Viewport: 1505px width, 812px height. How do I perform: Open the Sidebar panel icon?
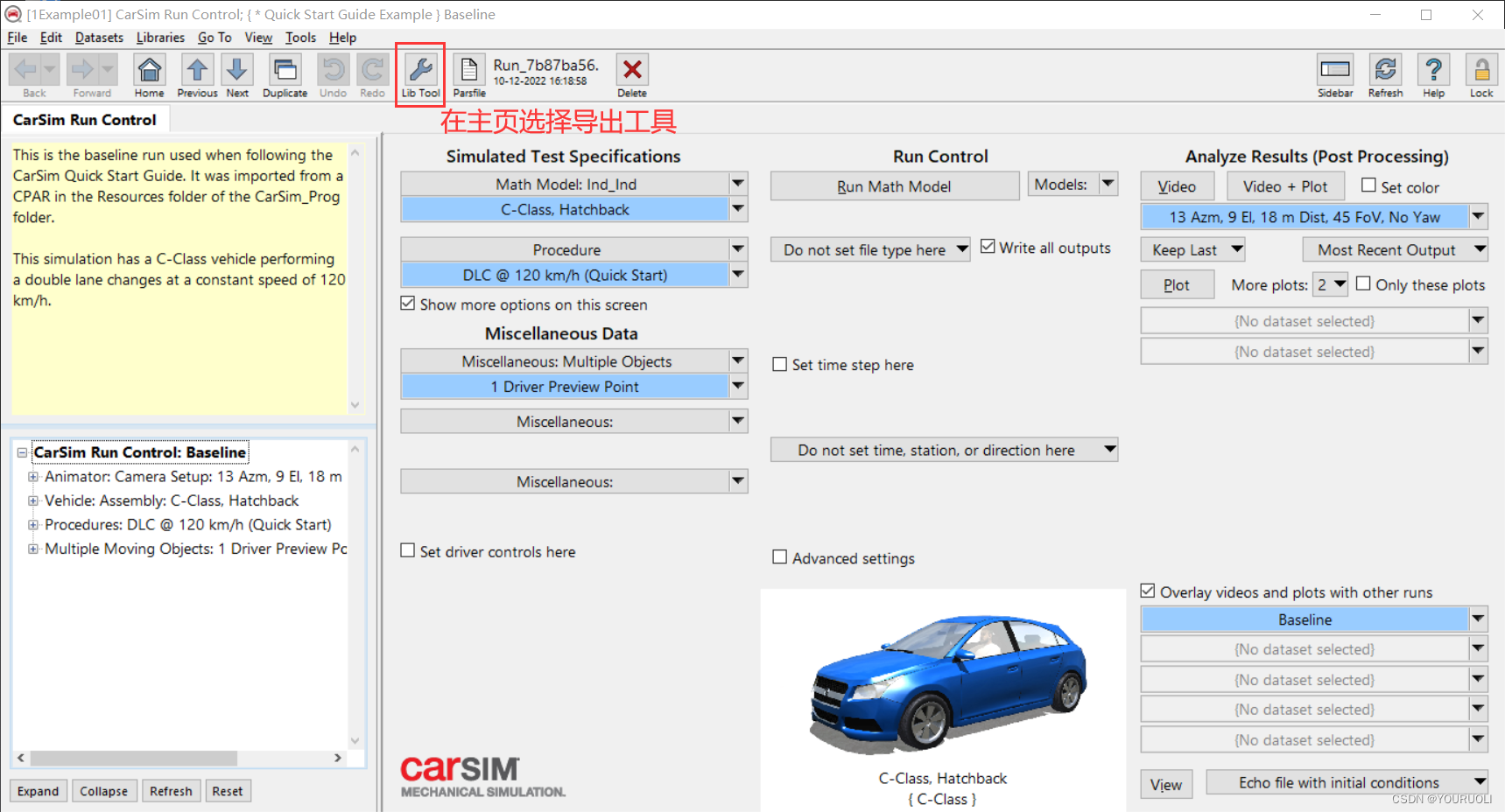[1334, 74]
